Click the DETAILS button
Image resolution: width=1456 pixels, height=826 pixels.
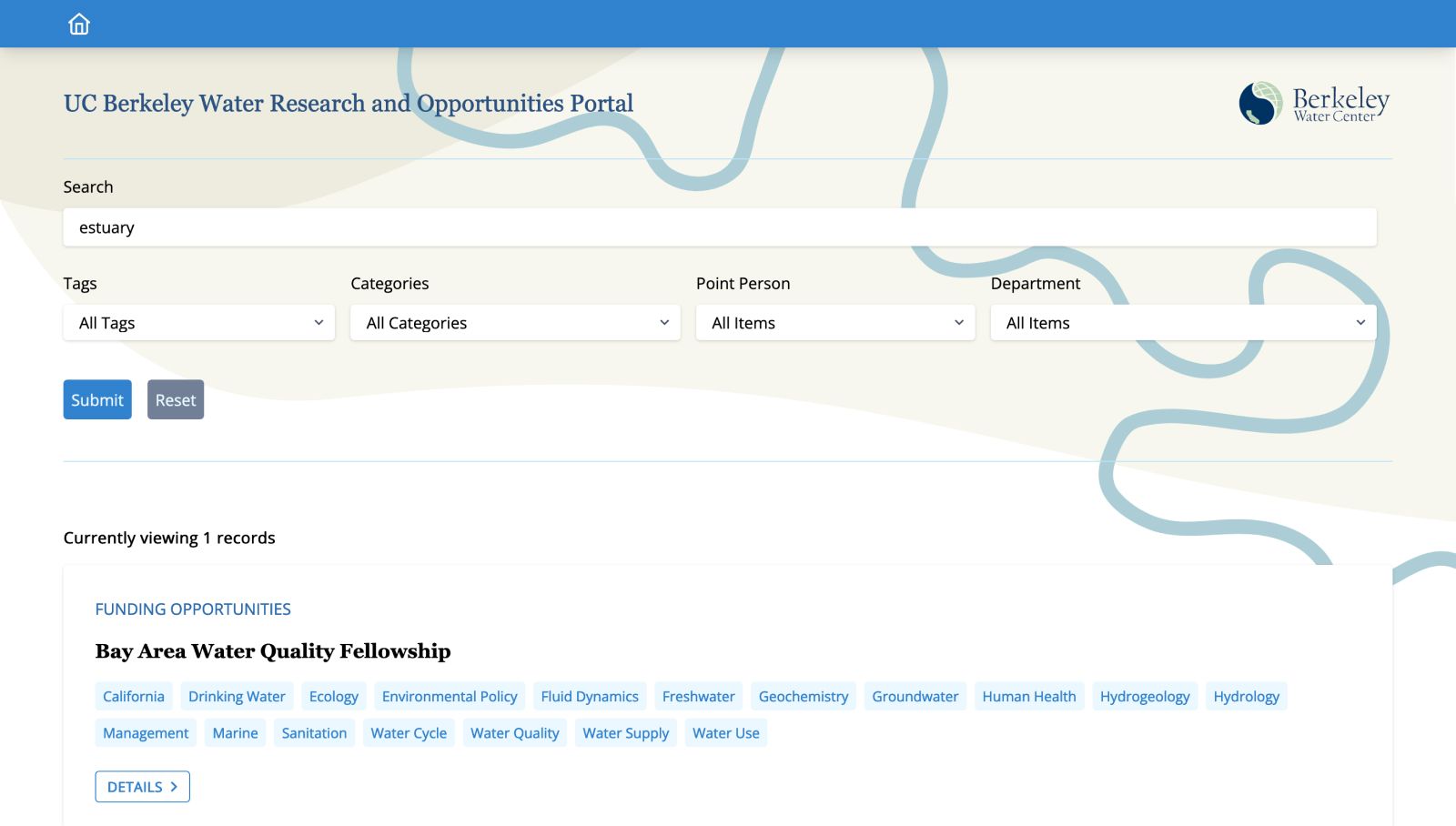pos(143,787)
